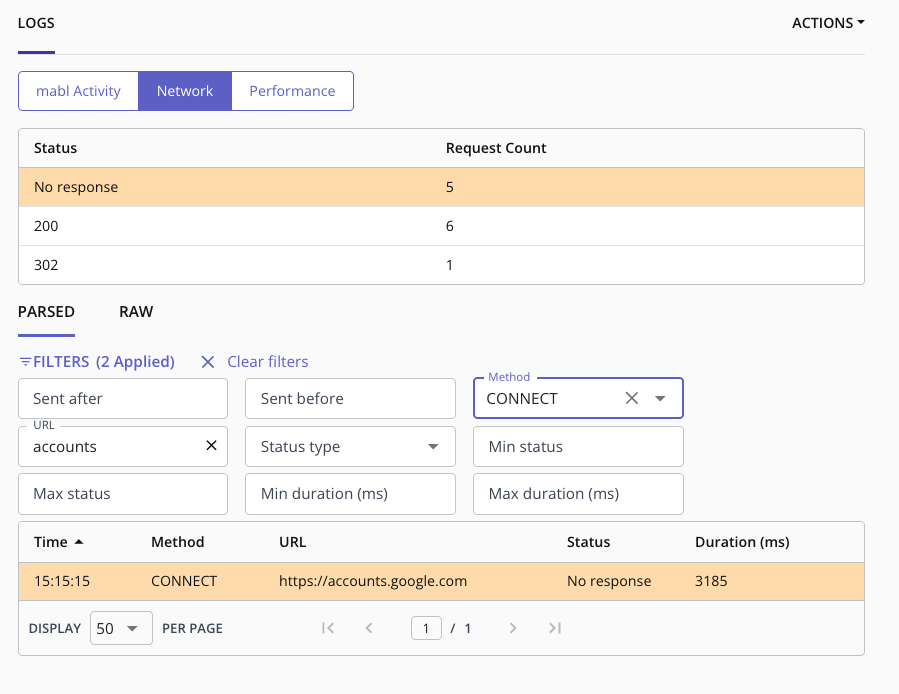Open the Display per page dropdown
Screen dimensions: 899x694
point(120,628)
